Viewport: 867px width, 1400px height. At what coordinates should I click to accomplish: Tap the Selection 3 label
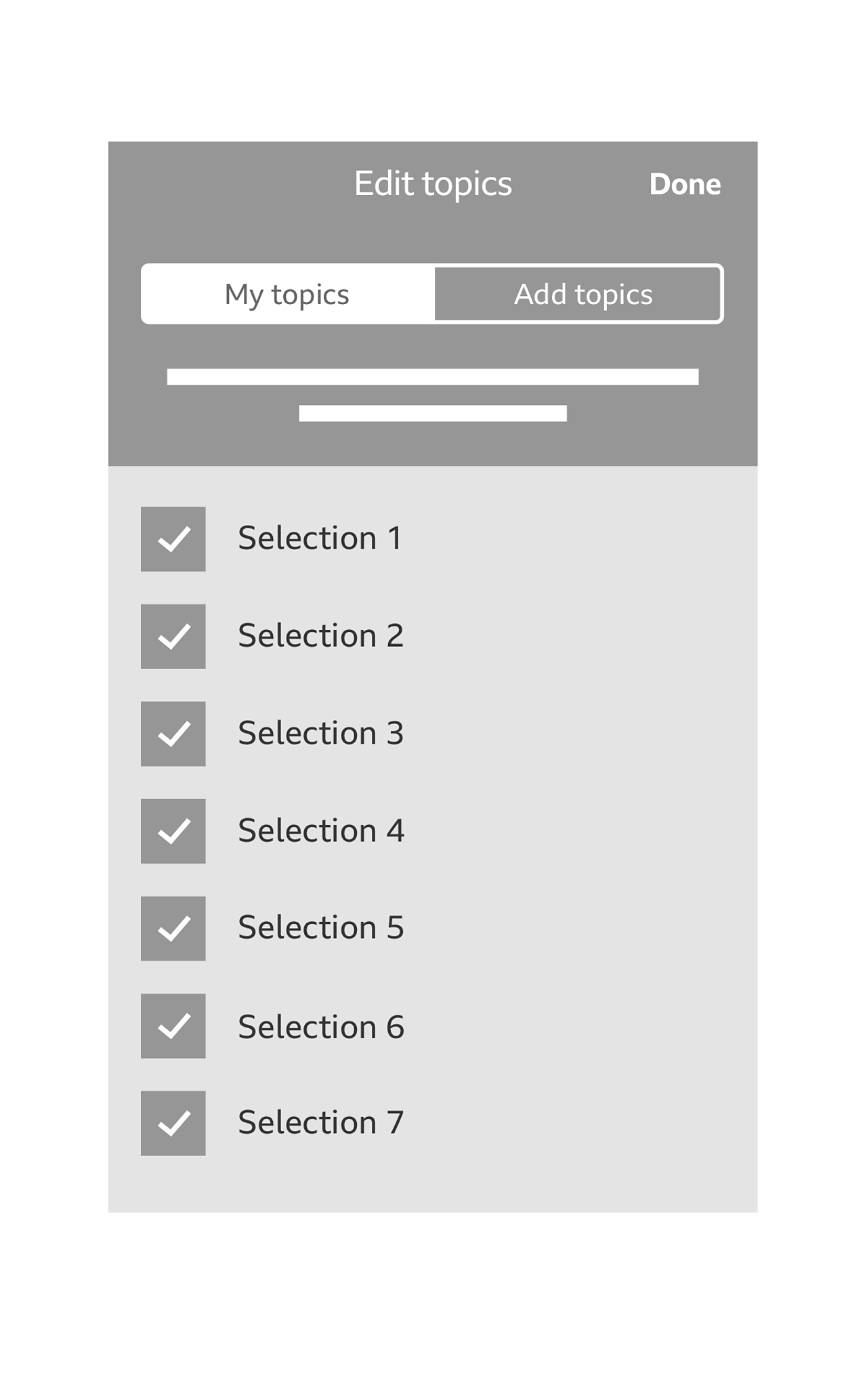pyautogui.click(x=320, y=734)
